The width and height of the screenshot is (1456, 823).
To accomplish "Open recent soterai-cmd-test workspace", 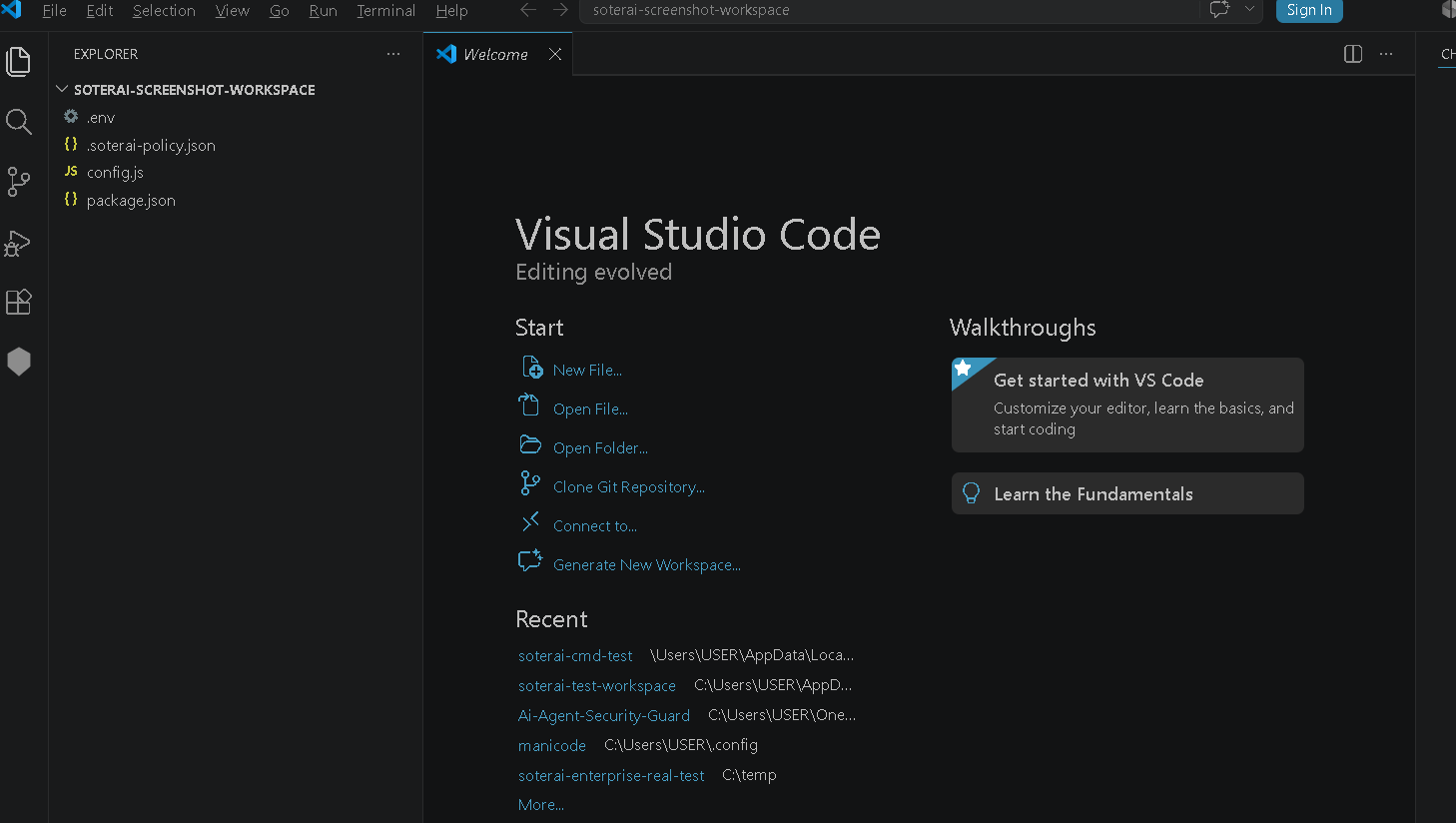I will pyautogui.click(x=575, y=656).
